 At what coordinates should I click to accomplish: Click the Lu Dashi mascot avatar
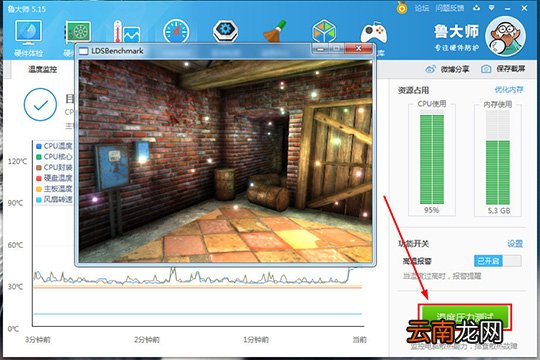[505, 36]
